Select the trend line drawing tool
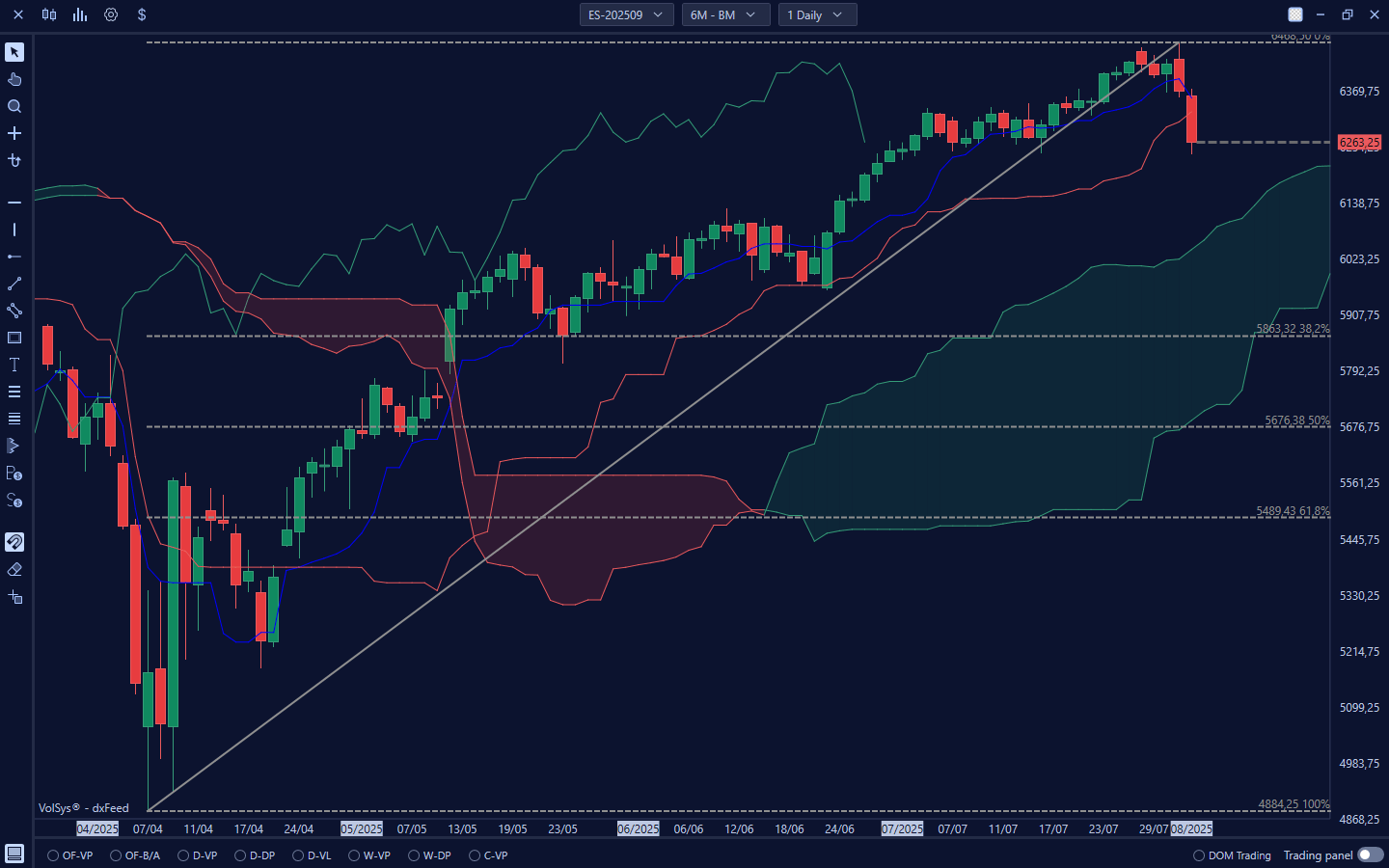1389x868 pixels. click(14, 284)
